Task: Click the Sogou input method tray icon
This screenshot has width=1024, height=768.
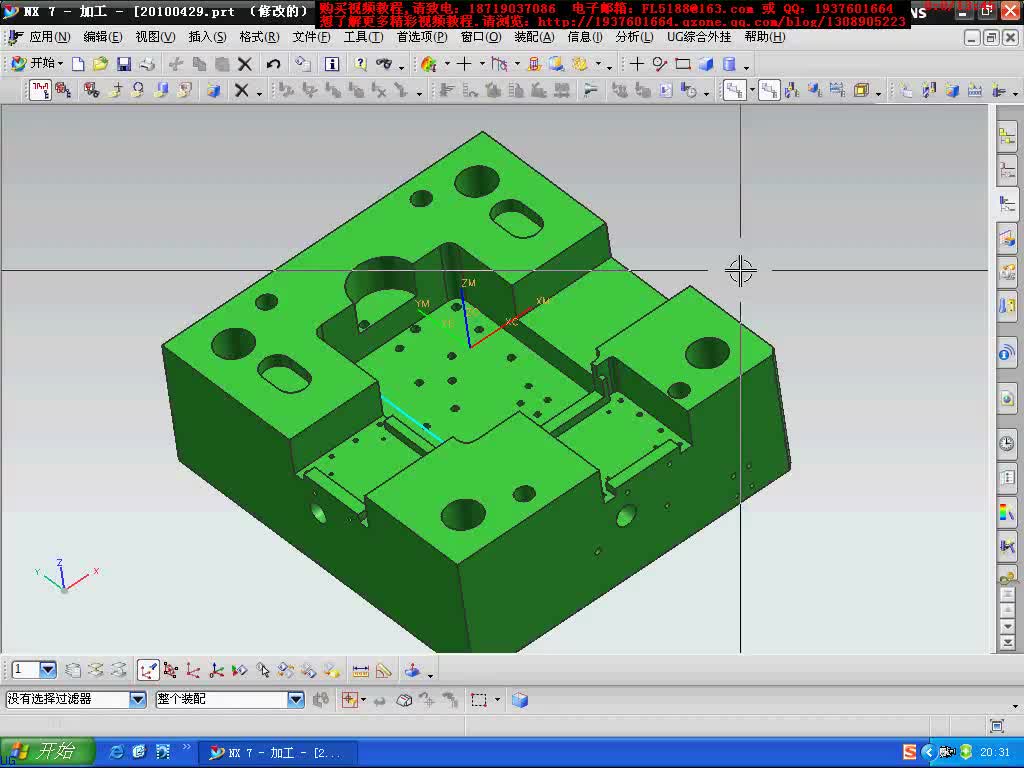Action: (x=910, y=752)
